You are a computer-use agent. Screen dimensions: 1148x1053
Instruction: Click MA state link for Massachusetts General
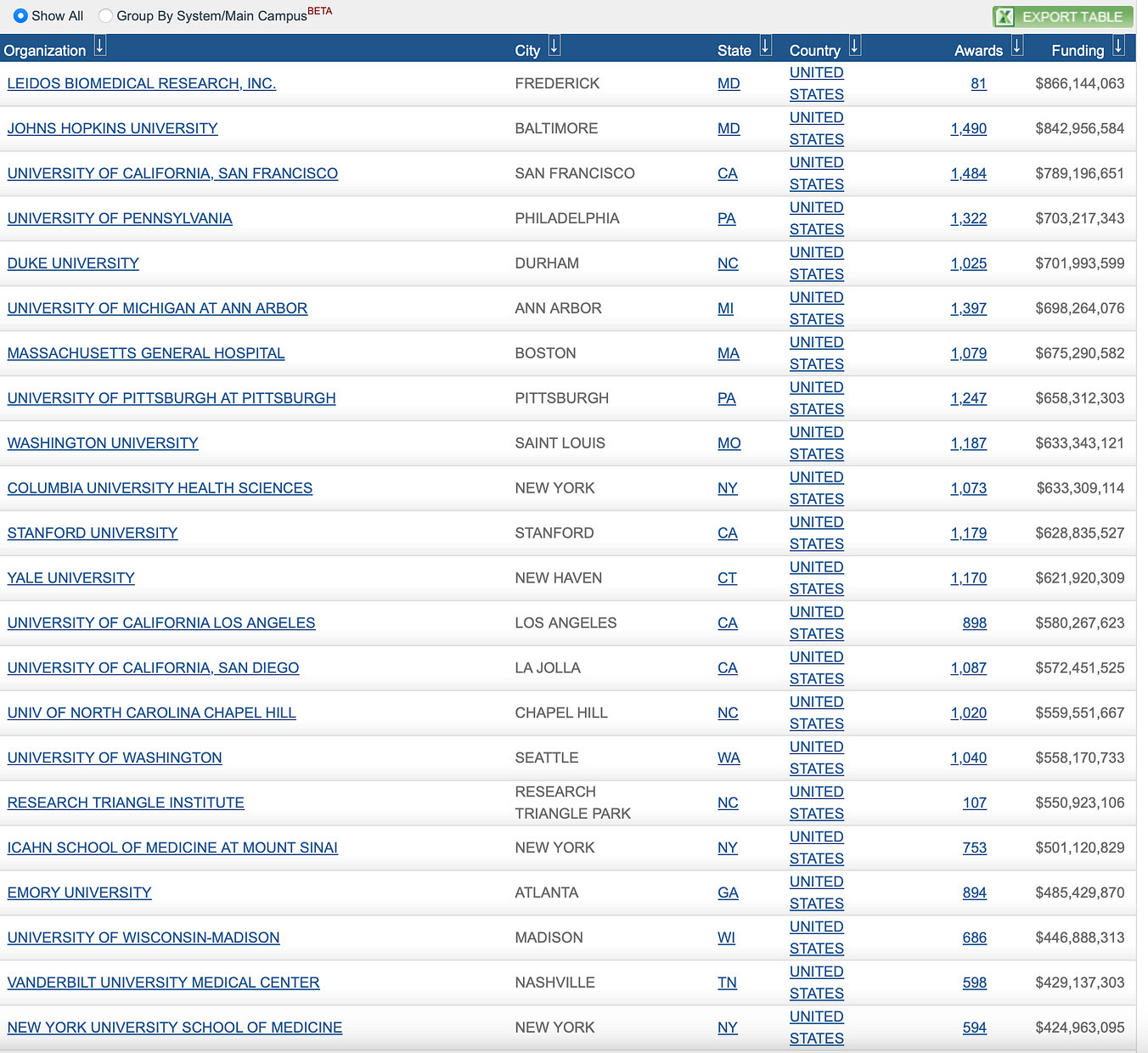729,353
